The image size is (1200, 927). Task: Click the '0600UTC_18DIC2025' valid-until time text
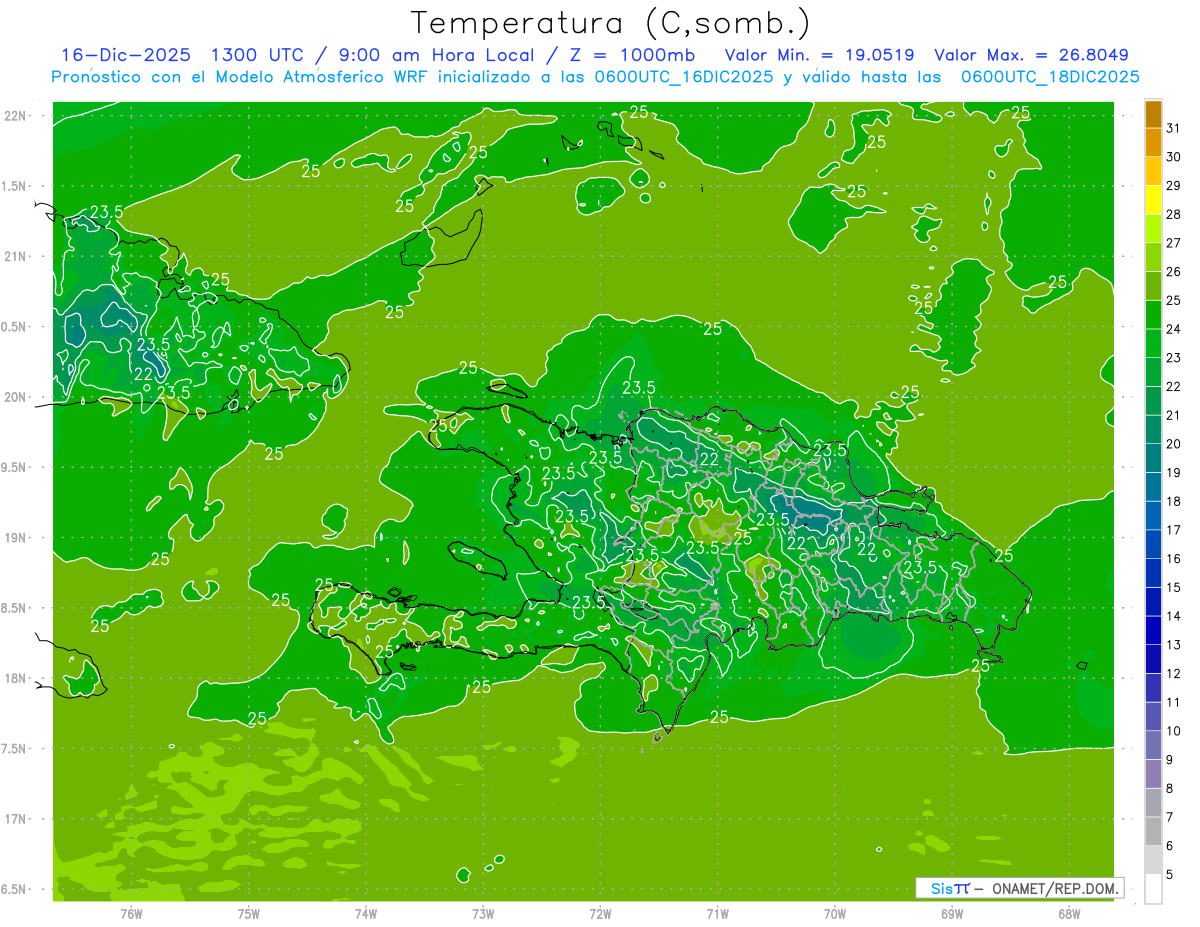(x=1050, y=77)
